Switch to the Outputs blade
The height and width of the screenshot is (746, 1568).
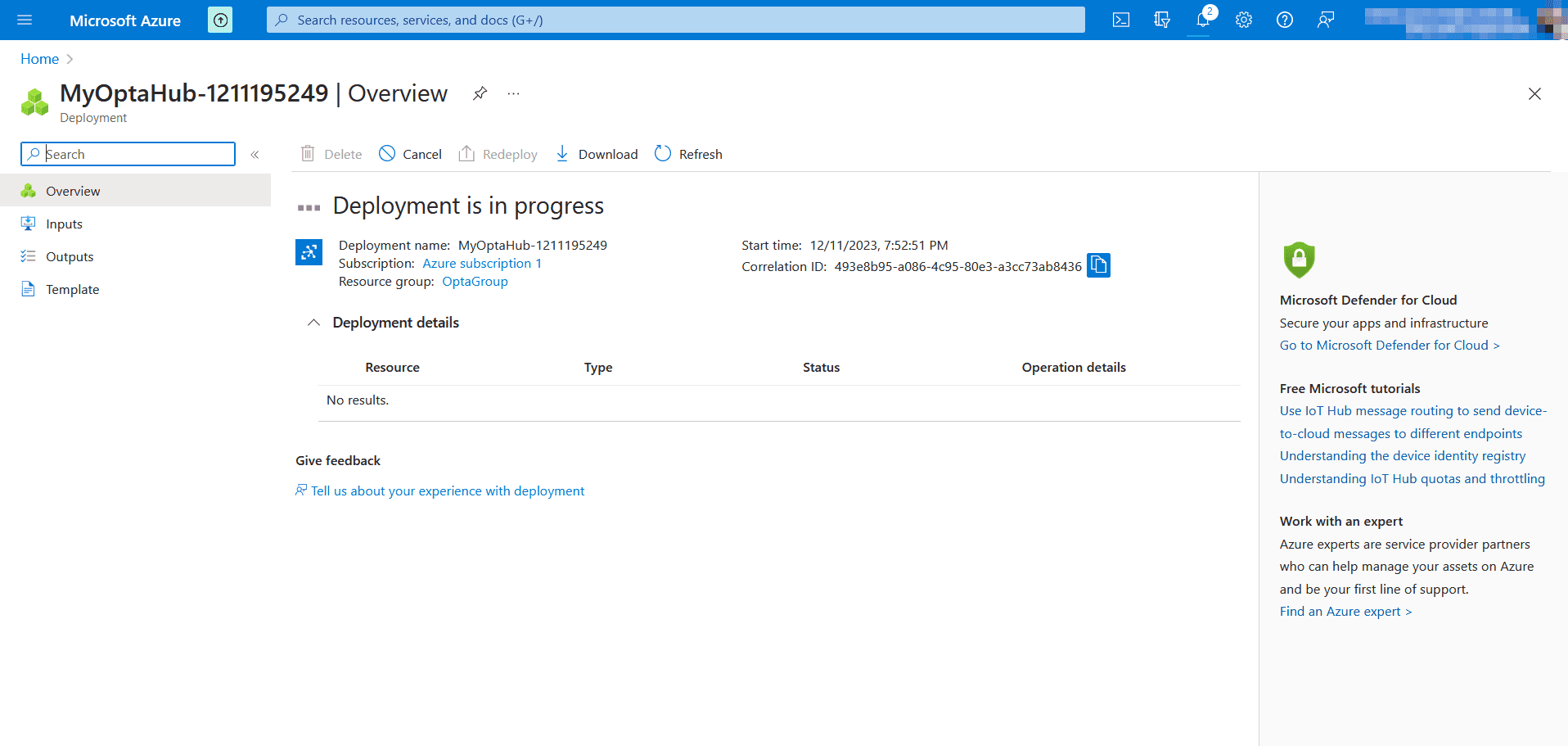point(69,255)
